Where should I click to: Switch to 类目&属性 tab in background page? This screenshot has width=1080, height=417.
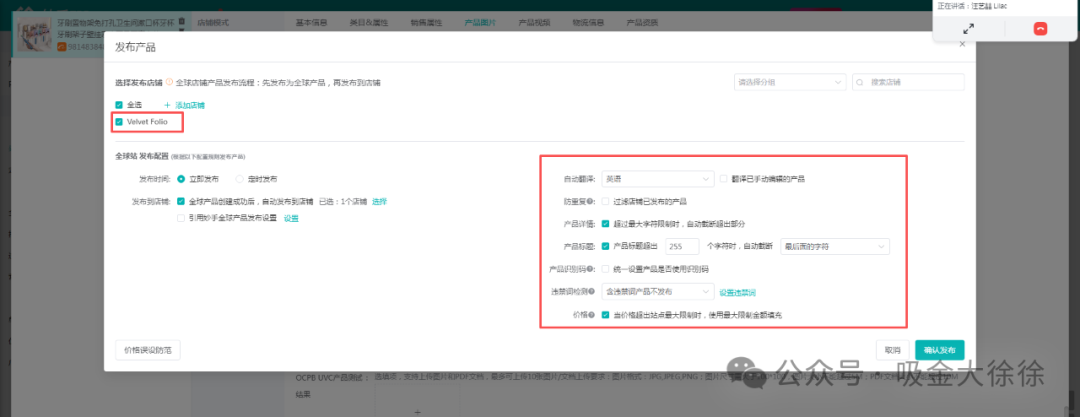tap(368, 22)
